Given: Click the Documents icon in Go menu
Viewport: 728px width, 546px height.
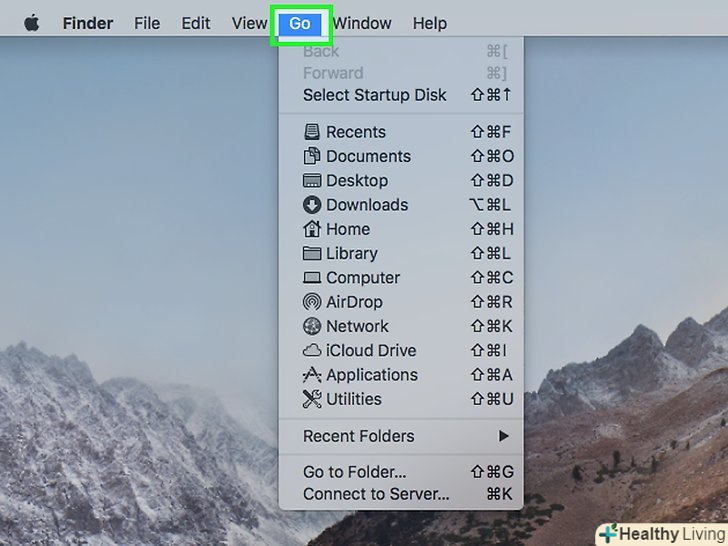Looking at the screenshot, I should click(312, 156).
